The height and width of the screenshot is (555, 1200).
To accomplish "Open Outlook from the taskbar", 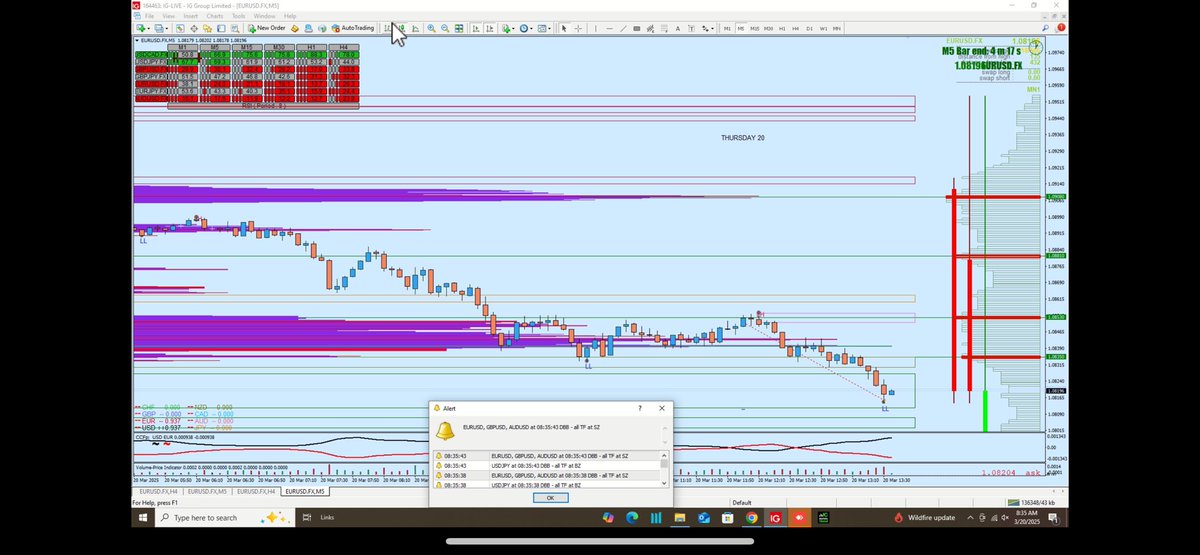I will pos(704,518).
